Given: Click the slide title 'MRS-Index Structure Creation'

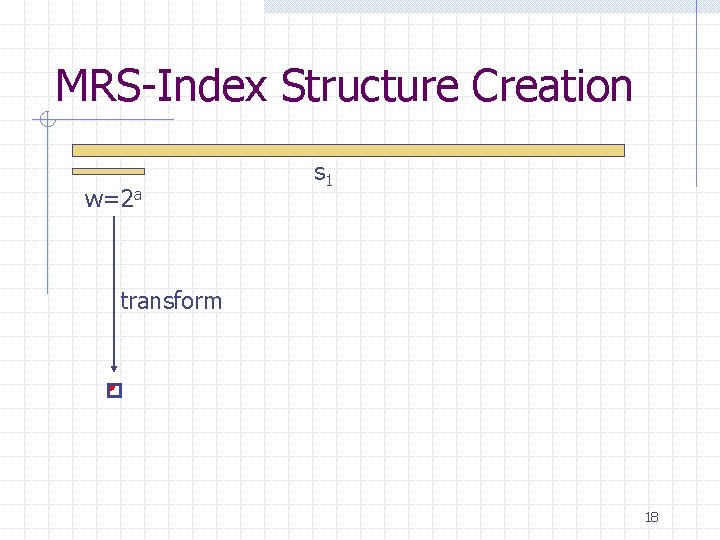Looking at the screenshot, I should (344, 85).
